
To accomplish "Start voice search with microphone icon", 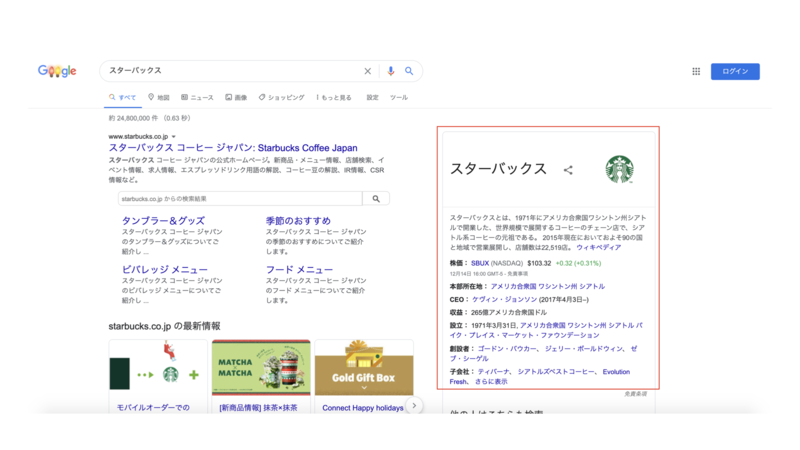I will [x=390, y=71].
